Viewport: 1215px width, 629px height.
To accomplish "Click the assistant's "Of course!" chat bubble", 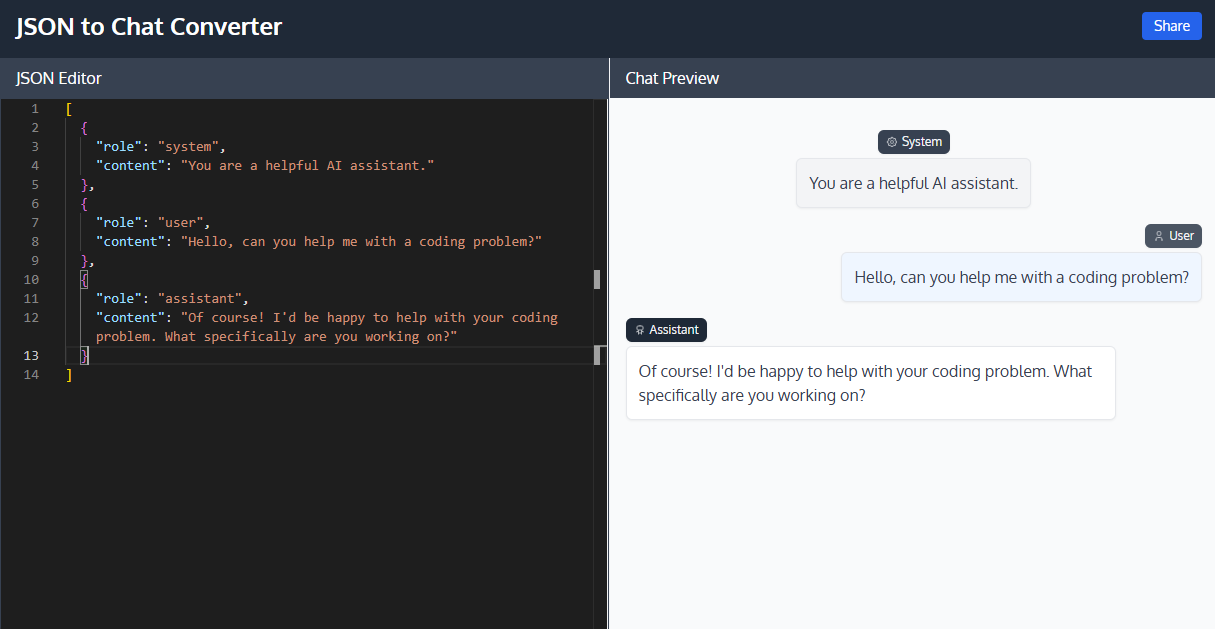I will [x=870, y=383].
